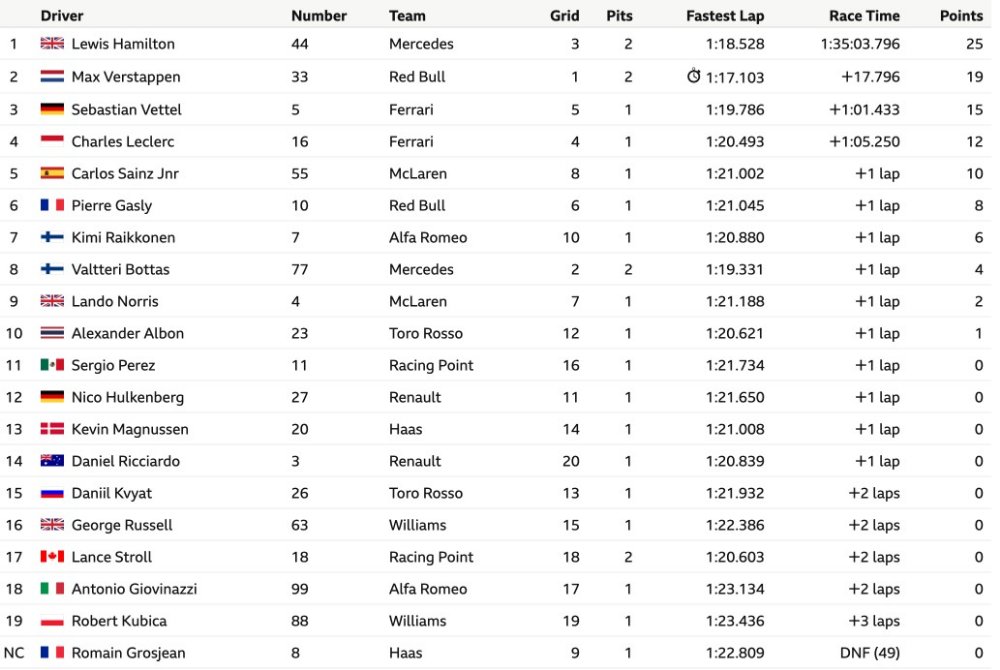Image resolution: width=1000 pixels, height=670 pixels.
Task: Click Romain Grosjean's DNF (49) race time
Action: 870,653
